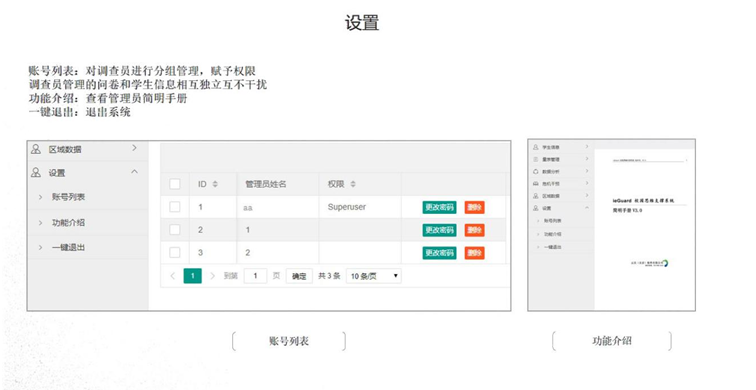The height and width of the screenshot is (390, 756).
Task: Open the 10 条/页 page size dropdown
Action: 374,276
